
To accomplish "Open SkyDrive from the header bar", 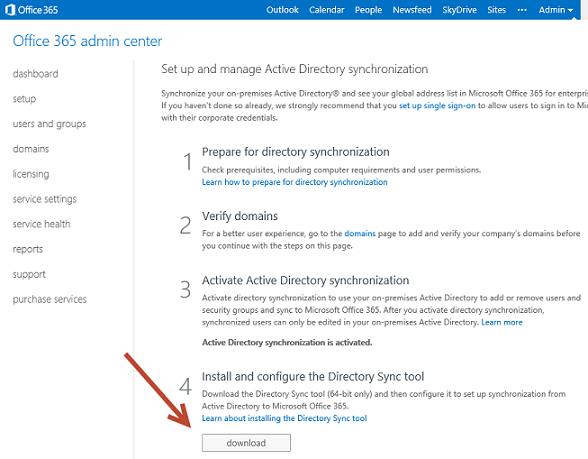I will pos(459,10).
